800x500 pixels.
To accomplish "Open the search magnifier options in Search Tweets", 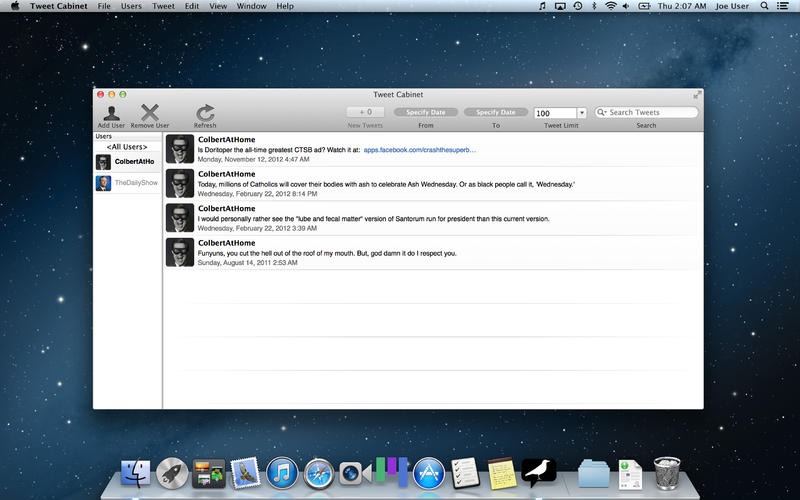I will point(602,112).
